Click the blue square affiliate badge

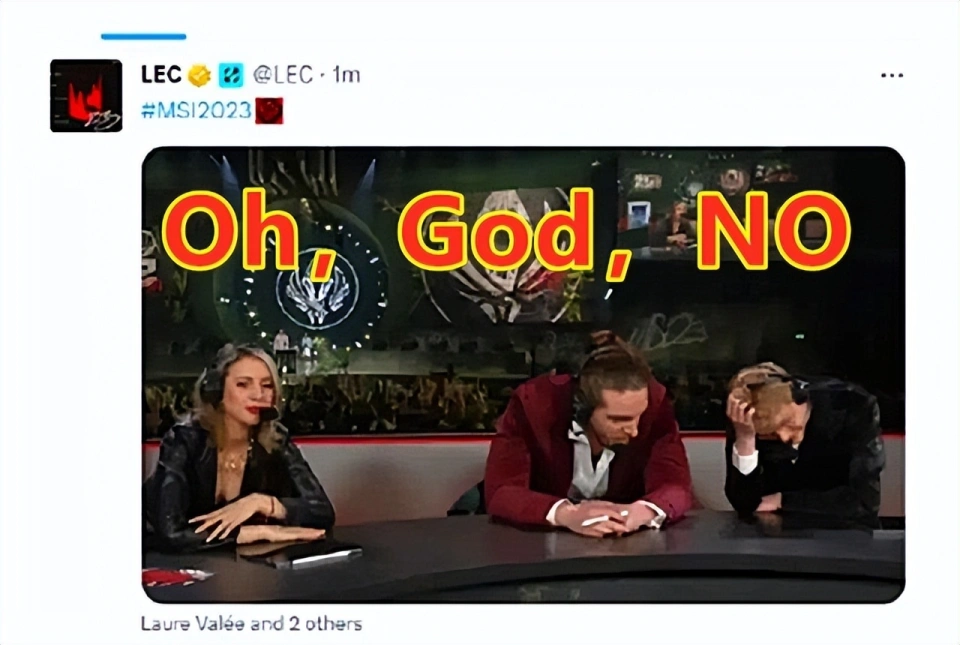[x=231, y=75]
